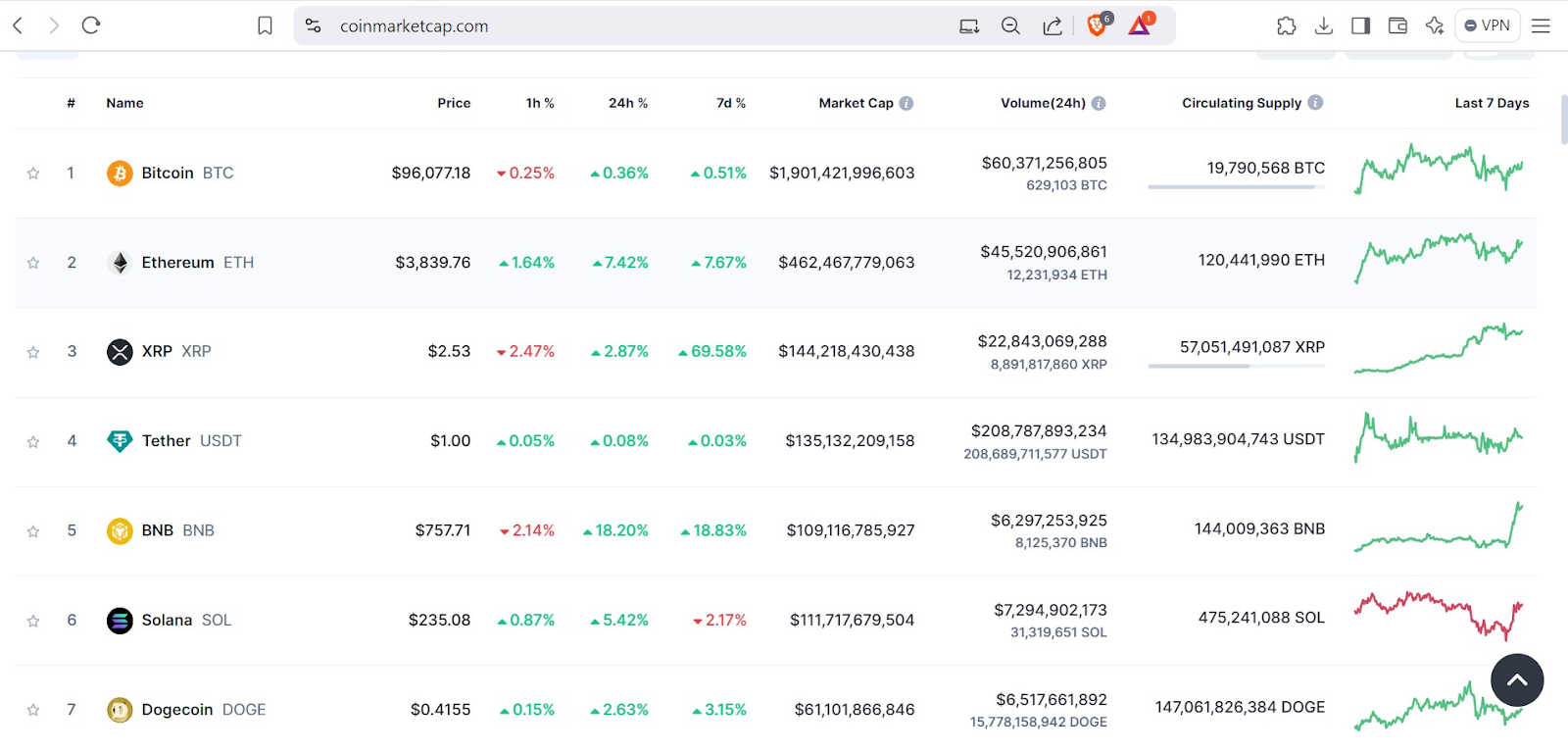Sort table by Price column header
Image resolution: width=1568 pixels, height=752 pixels.
tap(454, 103)
